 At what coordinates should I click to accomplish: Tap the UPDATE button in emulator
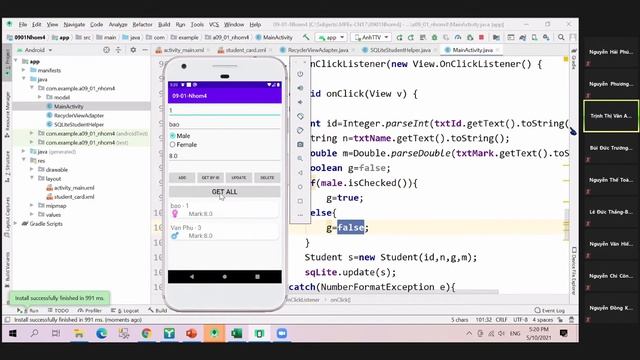coord(239,178)
